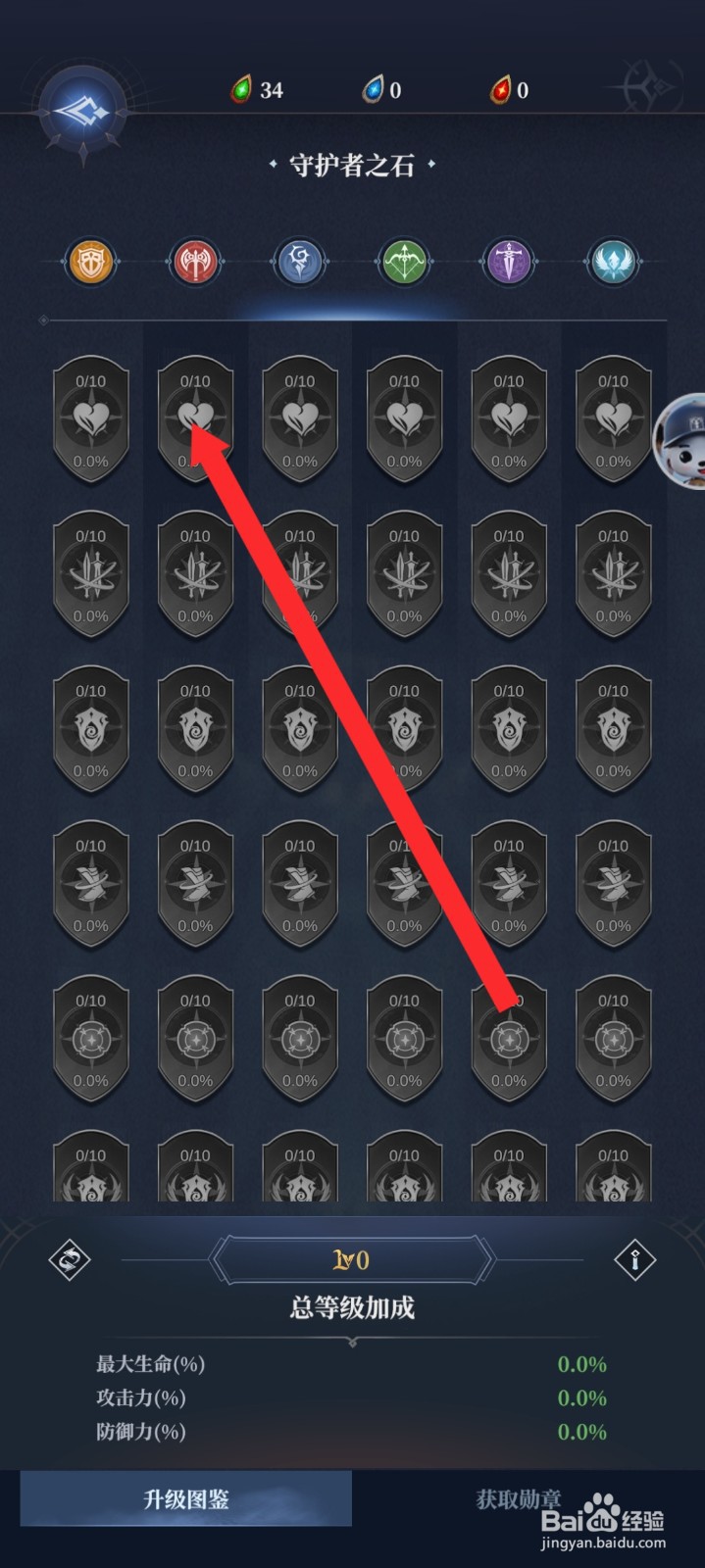Viewport: 705px width, 1568px height.
Task: Select the purple dagger class icon
Action: tap(509, 262)
